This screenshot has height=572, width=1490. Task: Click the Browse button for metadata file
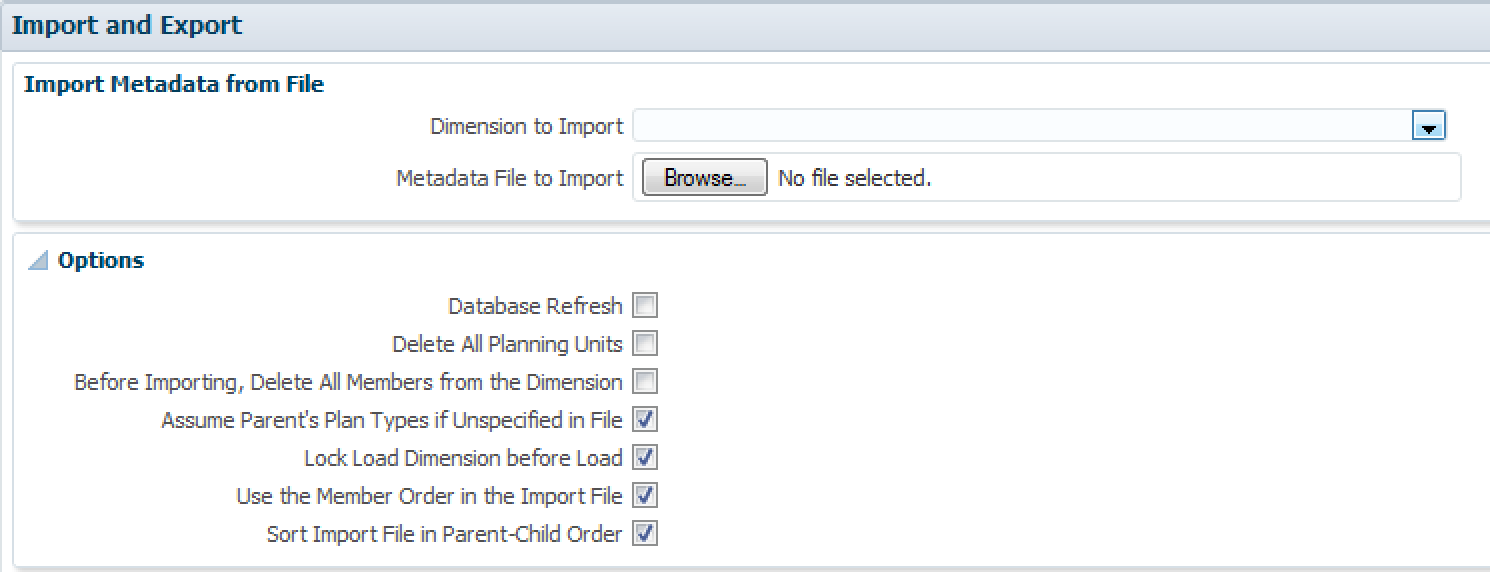[x=704, y=178]
